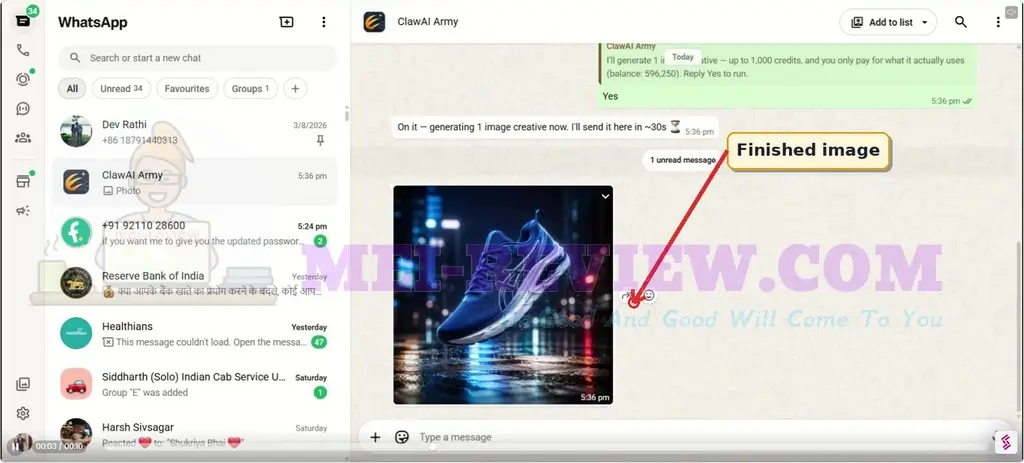Pause the video playback
Image resolution: width=1024 pixels, height=463 pixels.
[15, 446]
